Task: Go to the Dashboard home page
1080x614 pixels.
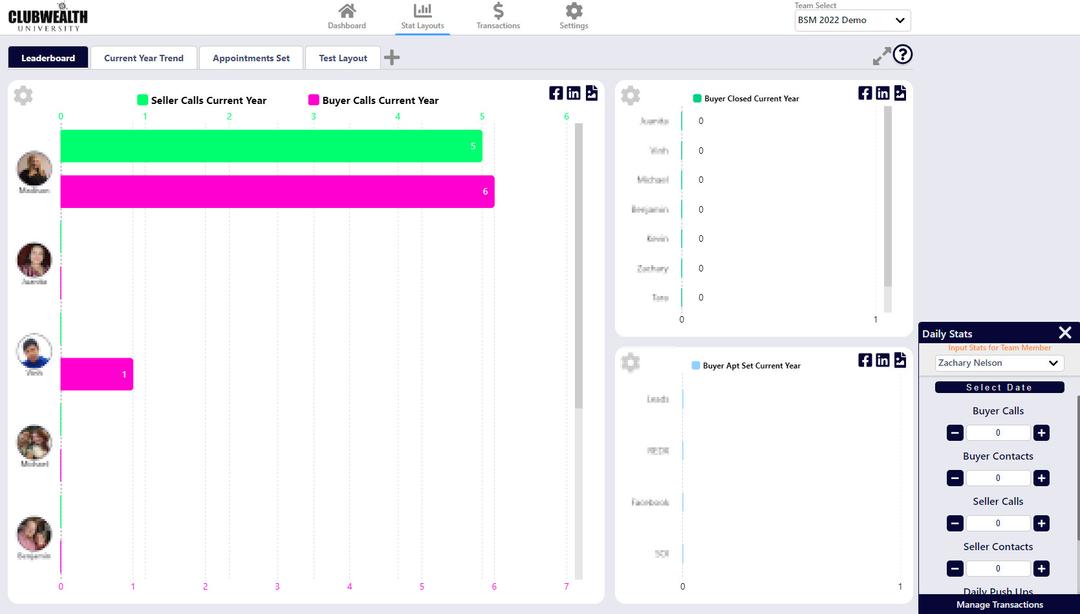Action: pos(346,17)
